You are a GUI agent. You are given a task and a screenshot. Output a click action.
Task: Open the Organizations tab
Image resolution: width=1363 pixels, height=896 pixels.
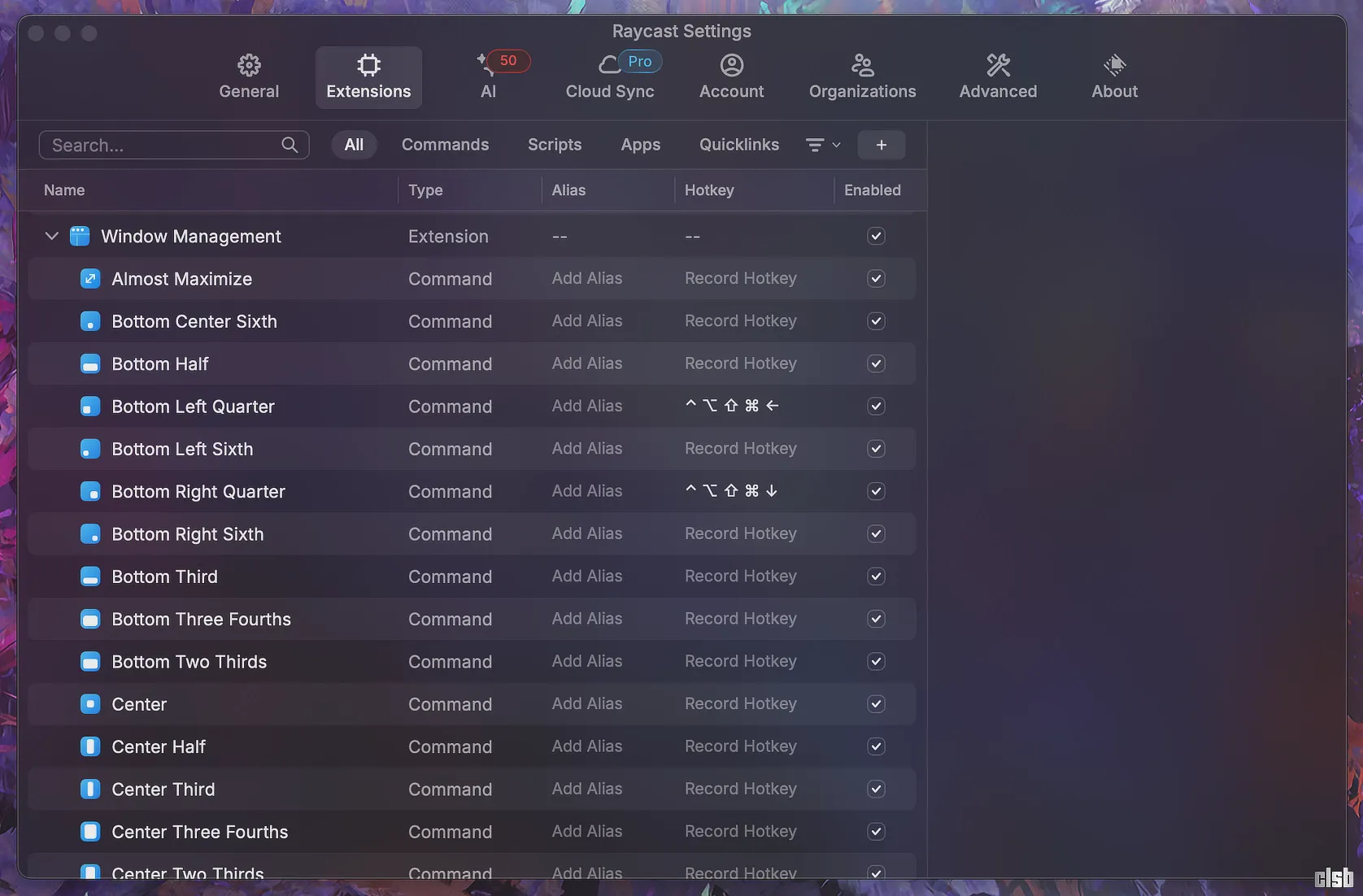(862, 77)
